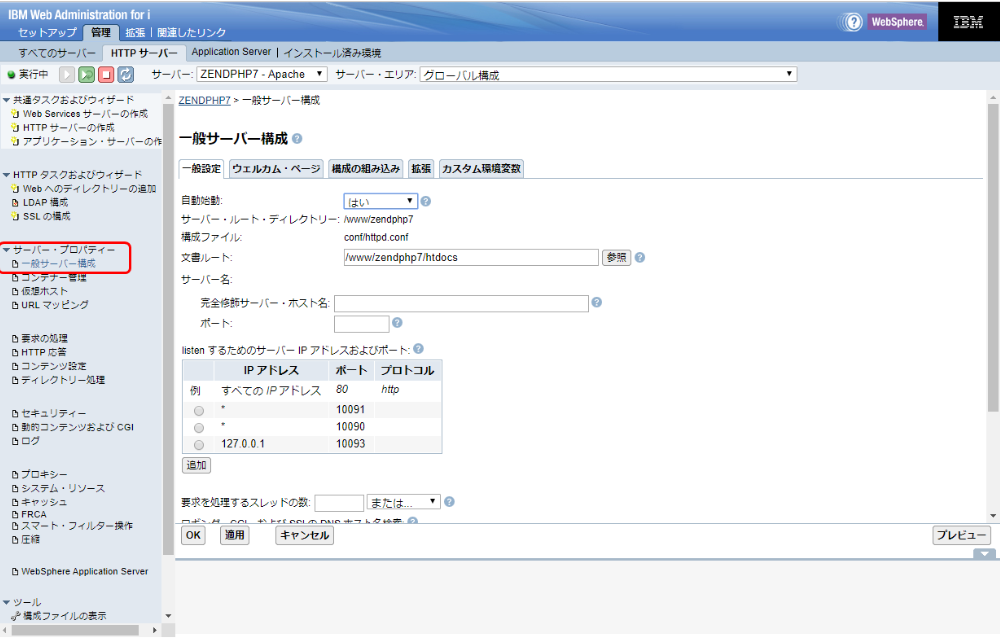
Task: Open the サーバー・エリア dropdown グローバル構成
Action: [x=608, y=75]
